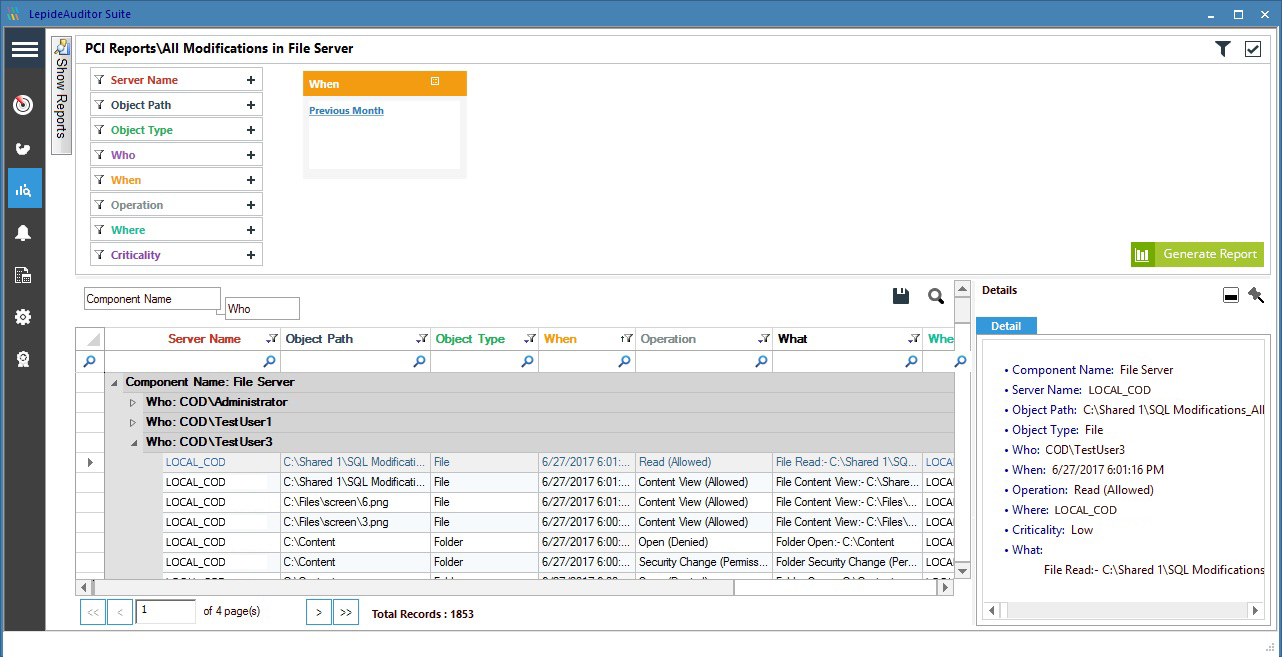Click the Generate Report button
Screen dimensions: 1282x657
1197,254
